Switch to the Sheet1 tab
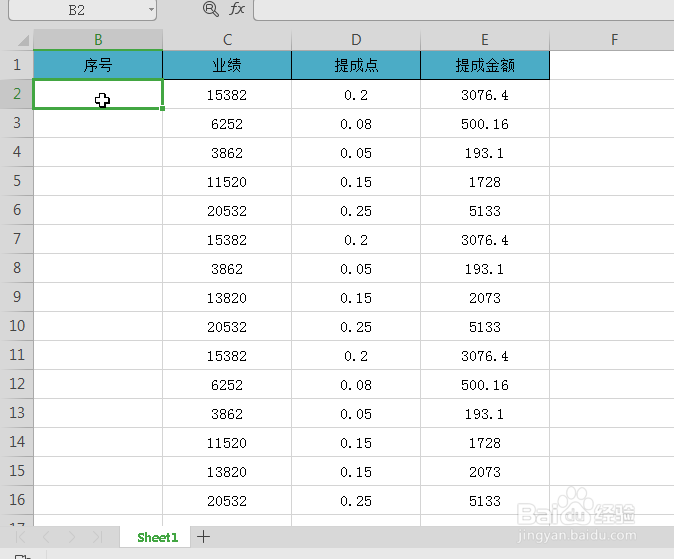 (157, 537)
